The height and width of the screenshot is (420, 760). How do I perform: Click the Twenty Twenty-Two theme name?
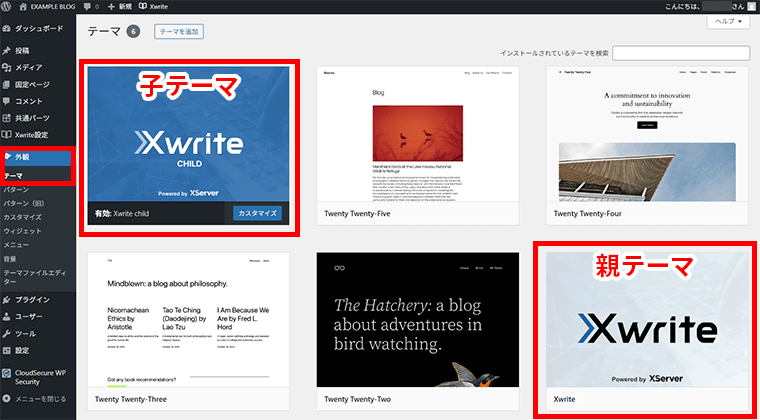pos(358,399)
